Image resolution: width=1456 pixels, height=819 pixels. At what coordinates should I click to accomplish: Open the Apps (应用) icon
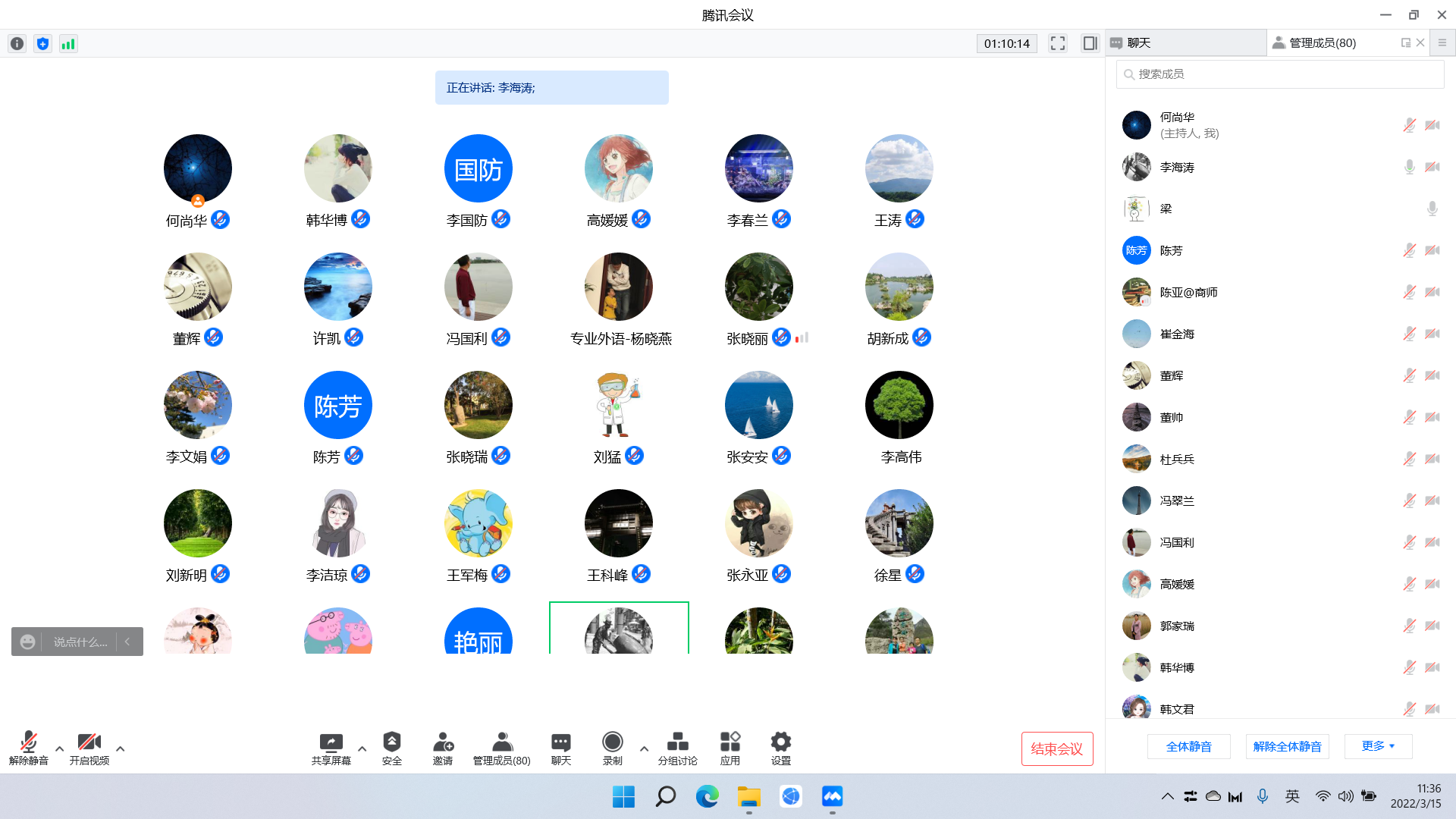point(730,742)
